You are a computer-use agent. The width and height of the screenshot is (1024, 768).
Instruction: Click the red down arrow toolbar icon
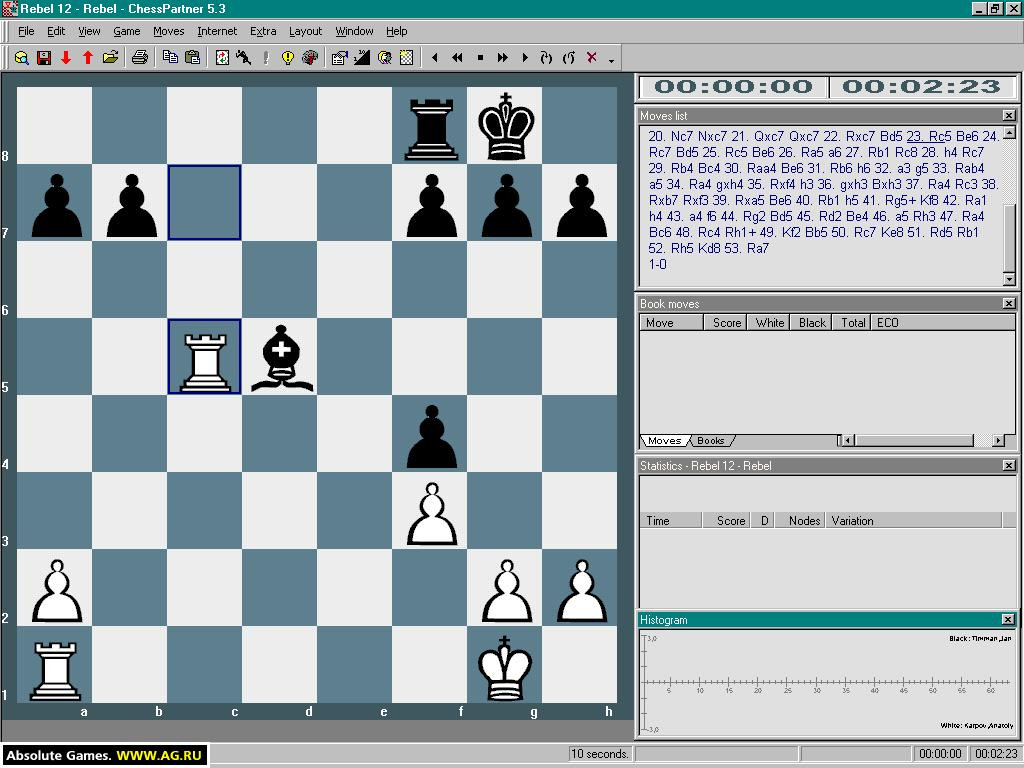(66, 57)
